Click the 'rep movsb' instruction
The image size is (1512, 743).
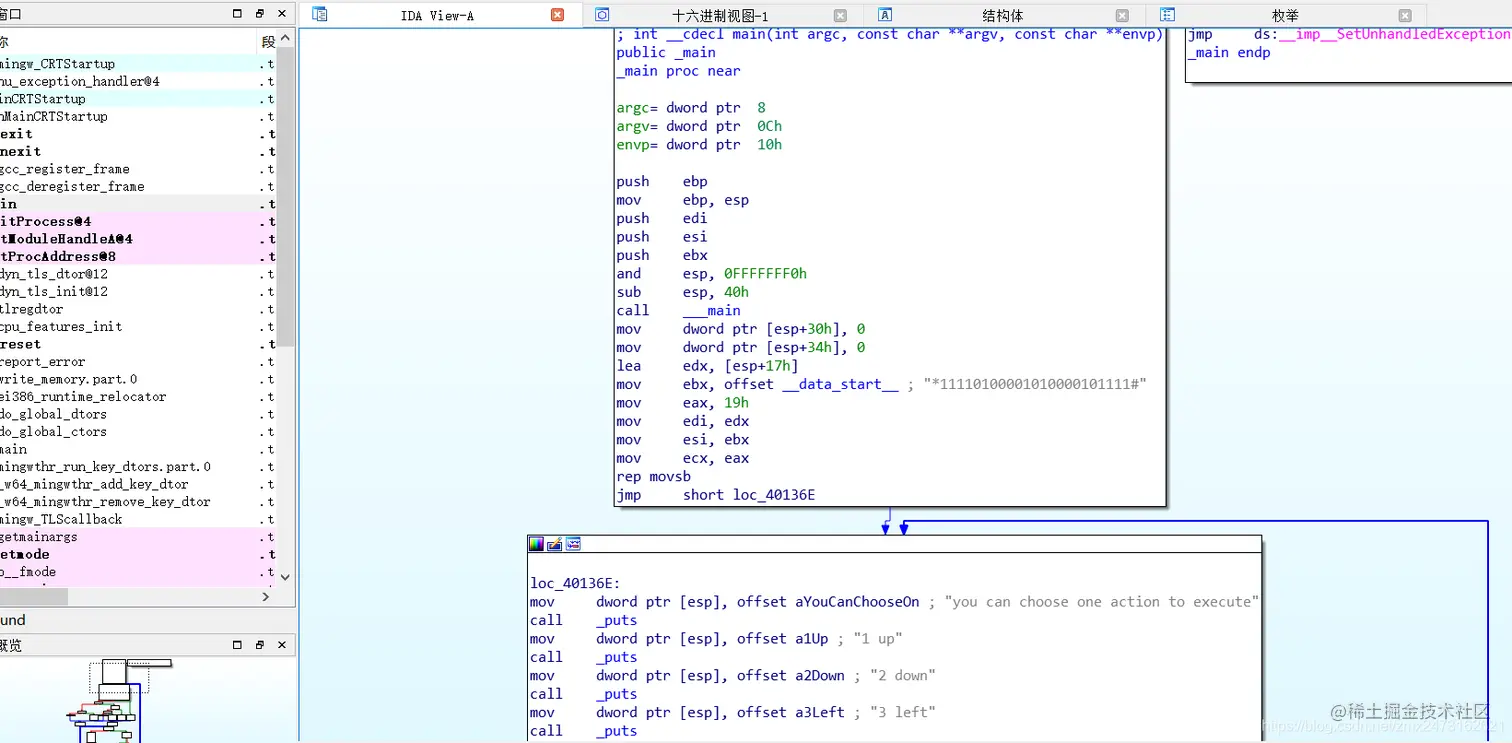click(x=653, y=476)
